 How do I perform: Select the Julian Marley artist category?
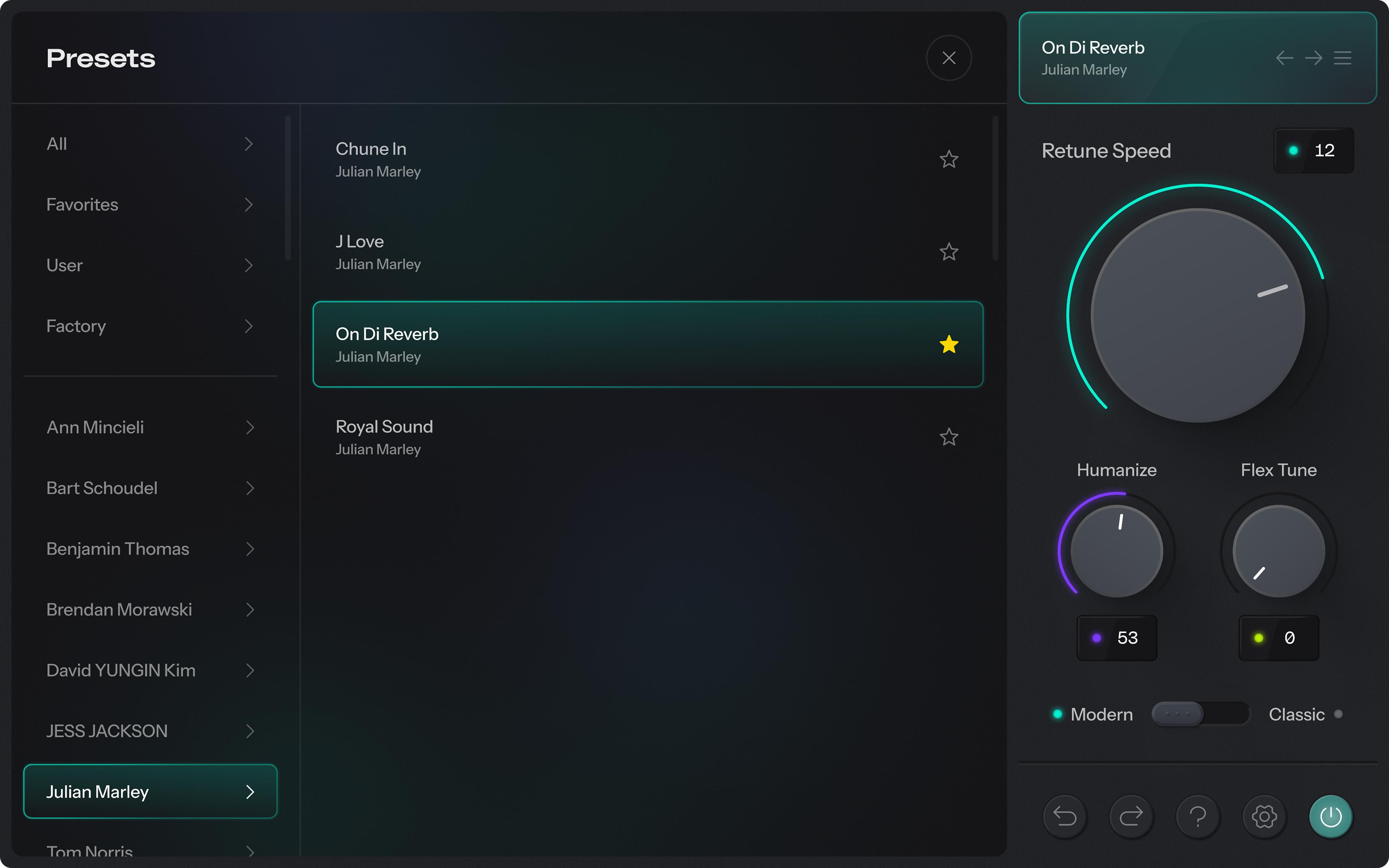[x=150, y=792]
